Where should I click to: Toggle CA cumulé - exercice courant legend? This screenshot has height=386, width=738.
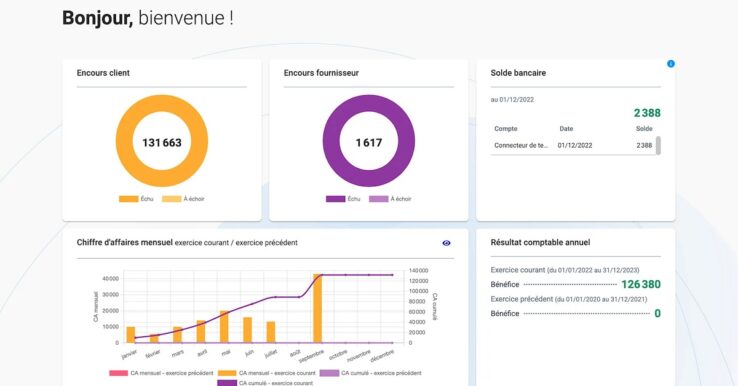click(x=265, y=383)
